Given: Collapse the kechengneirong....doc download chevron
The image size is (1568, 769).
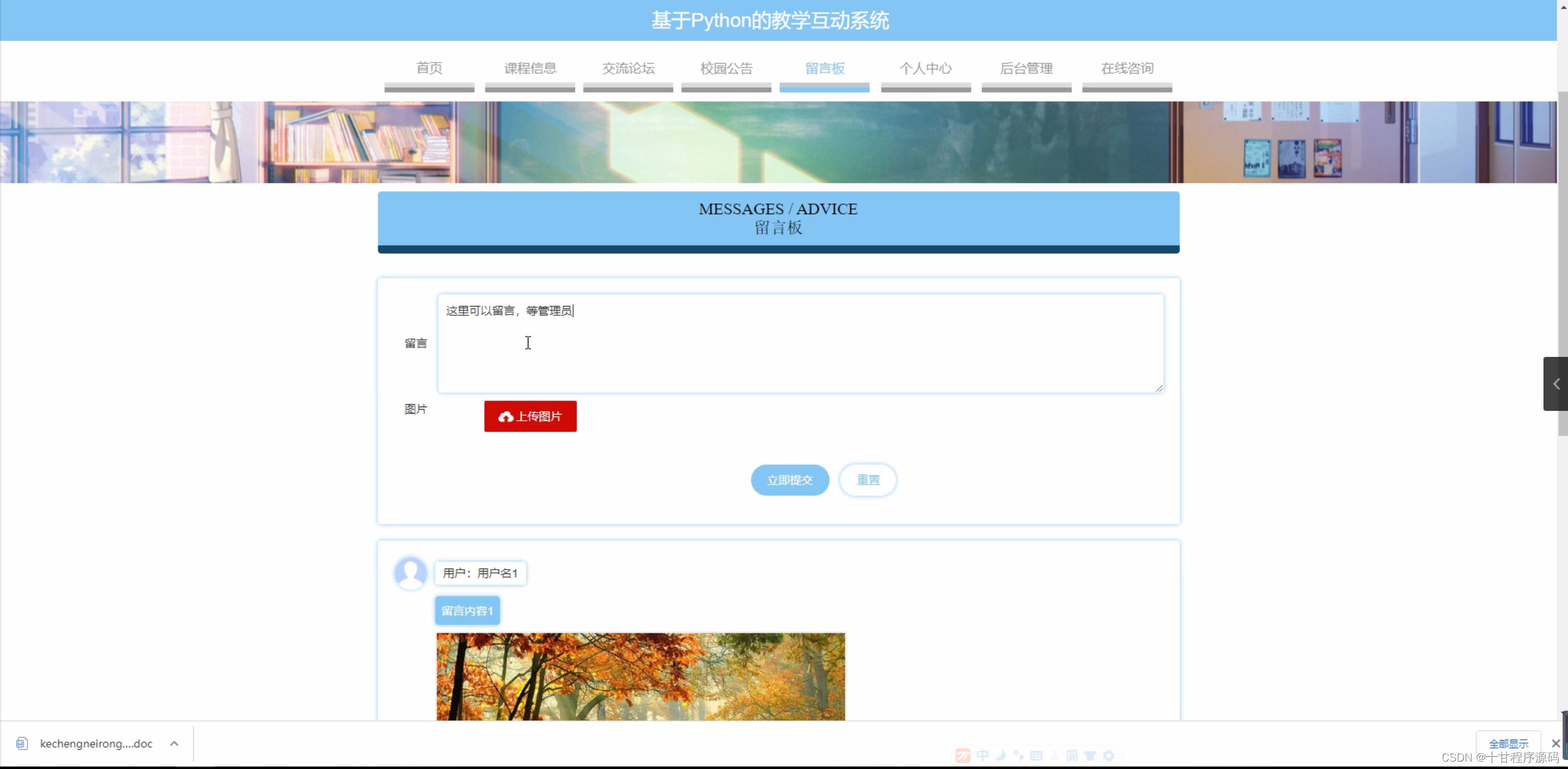Looking at the screenshot, I should [x=173, y=743].
